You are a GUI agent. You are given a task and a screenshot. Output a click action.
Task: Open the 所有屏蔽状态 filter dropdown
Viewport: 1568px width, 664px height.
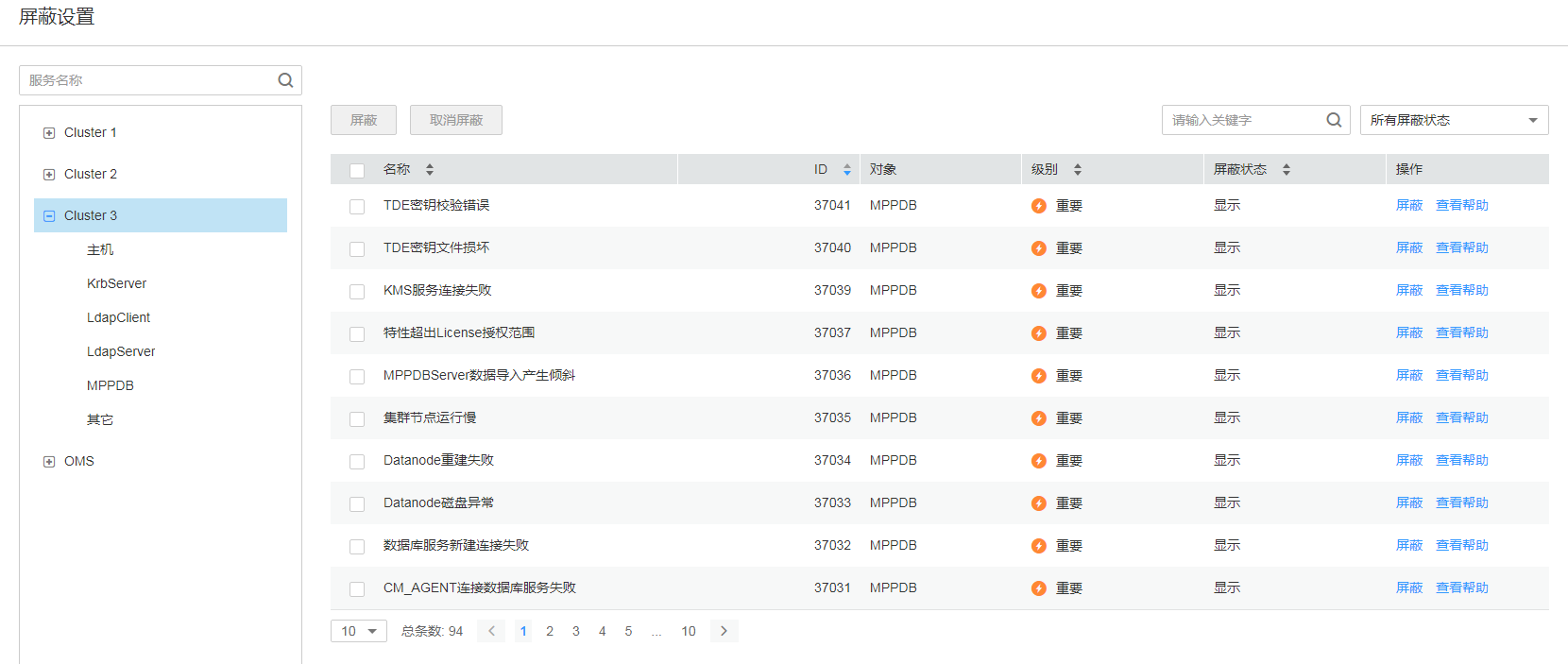click(1454, 120)
